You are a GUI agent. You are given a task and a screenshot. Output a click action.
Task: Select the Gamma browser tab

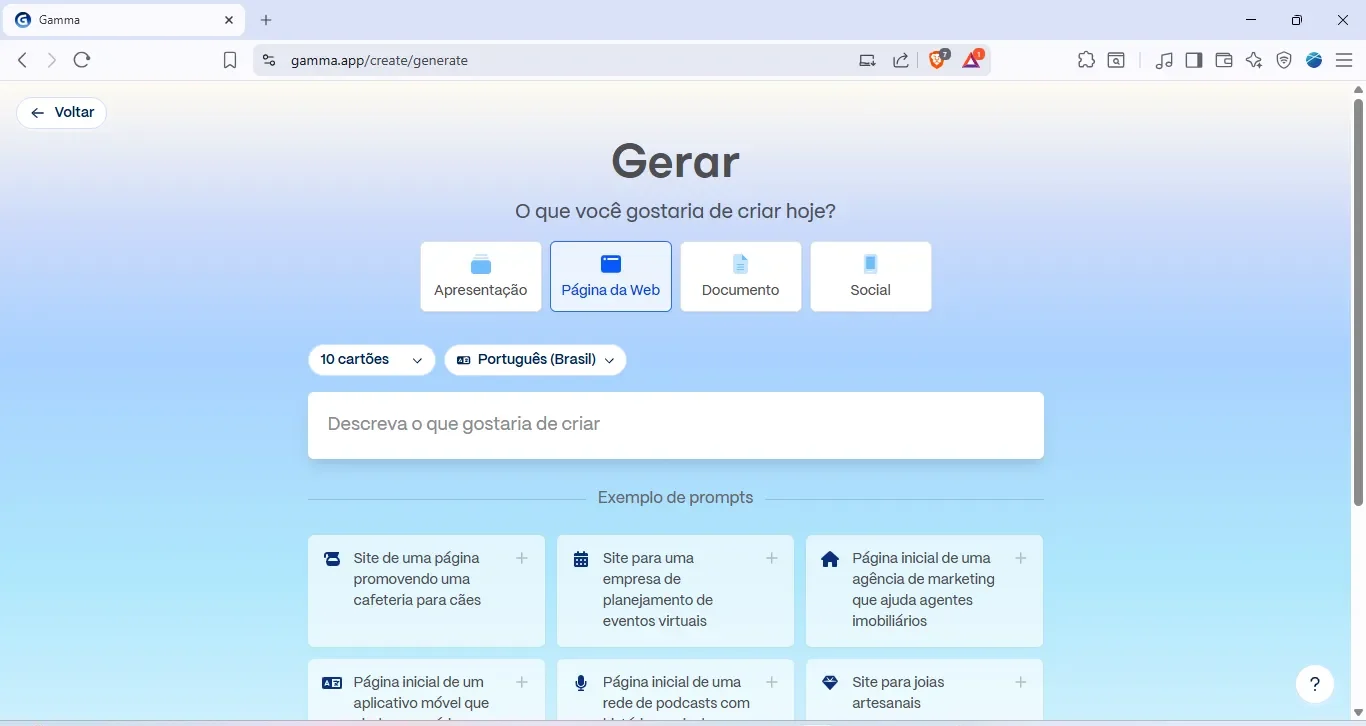pyautogui.click(x=125, y=20)
